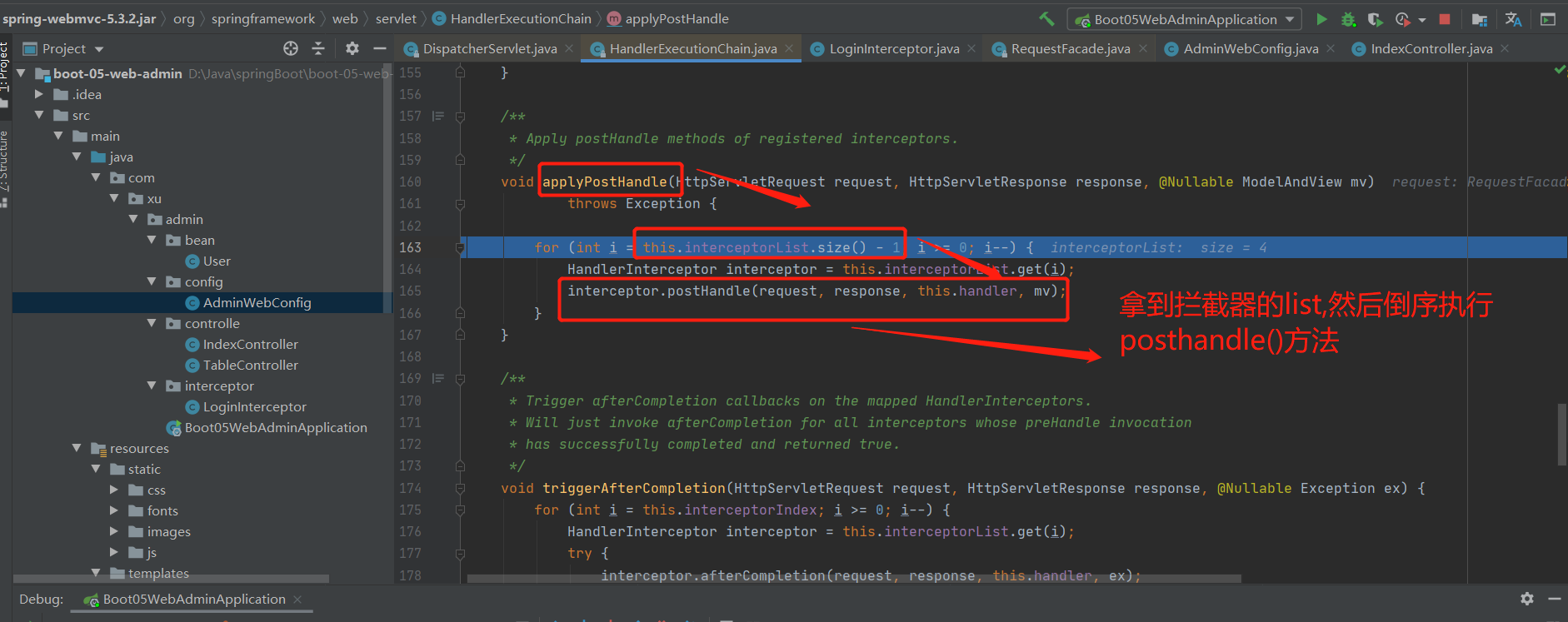The image size is (1568, 622).
Task: Close the Debug session tab
Action: tap(297, 600)
